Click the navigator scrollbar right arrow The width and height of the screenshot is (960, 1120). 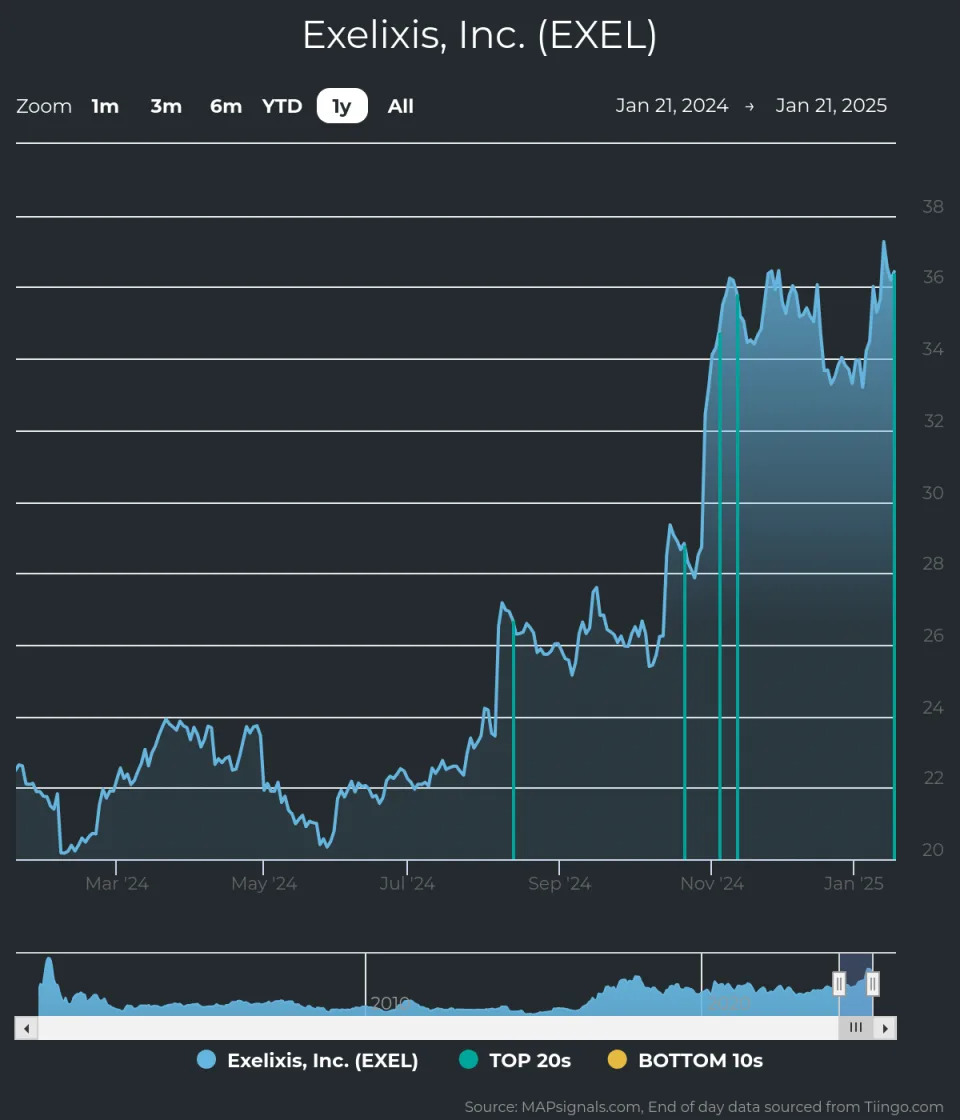tap(885, 1029)
